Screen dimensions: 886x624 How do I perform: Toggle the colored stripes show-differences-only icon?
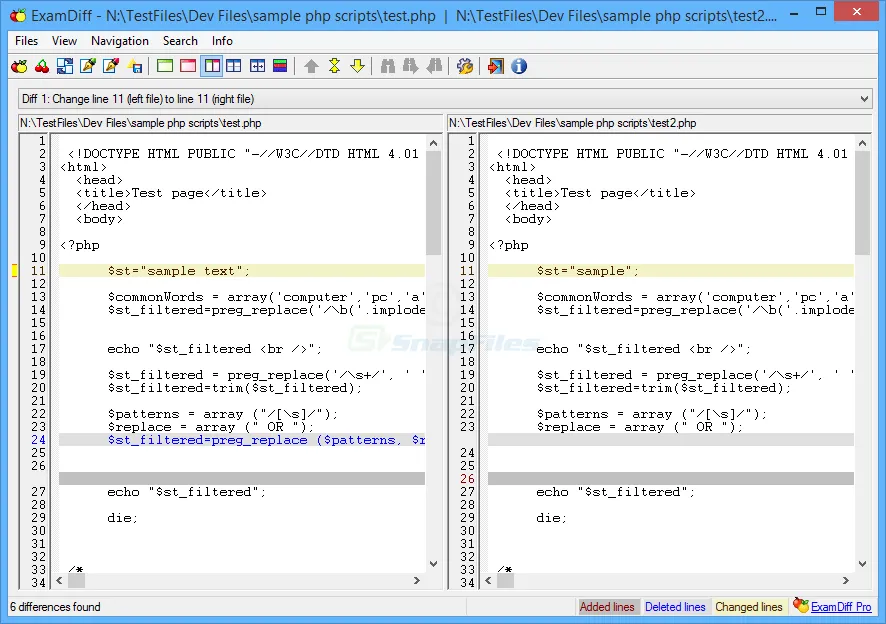(x=280, y=66)
